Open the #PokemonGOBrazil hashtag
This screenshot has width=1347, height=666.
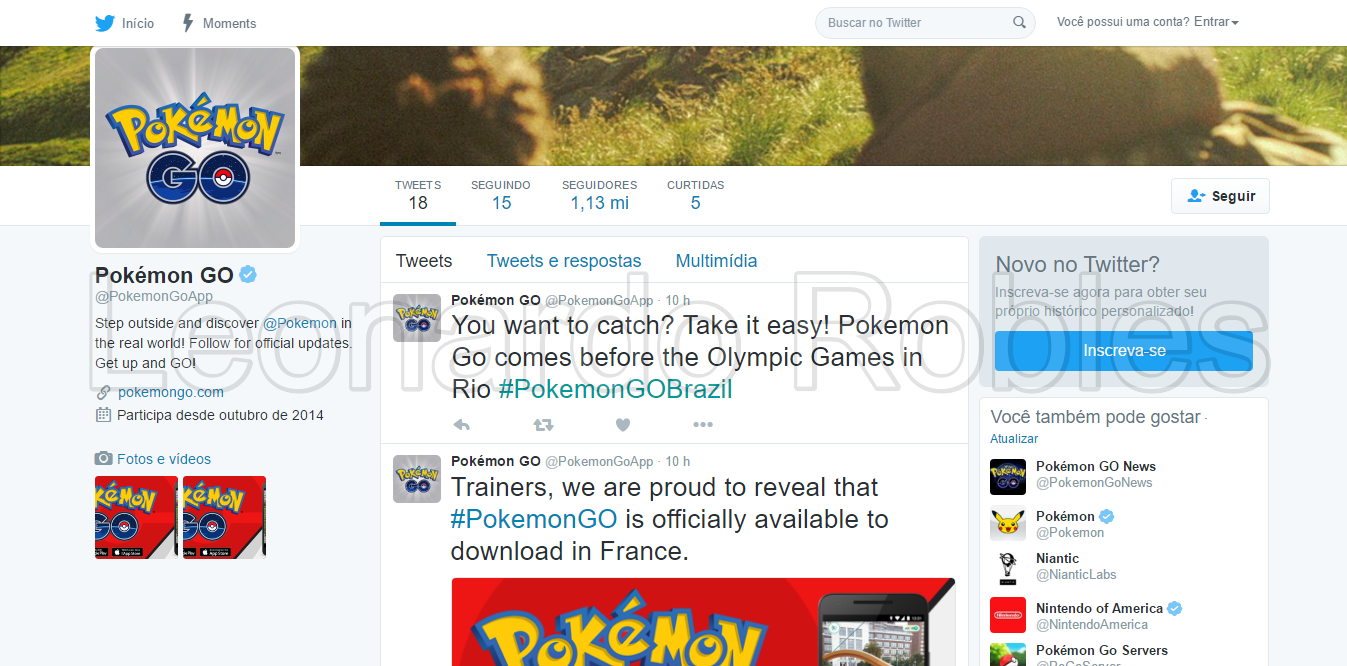tap(616, 389)
